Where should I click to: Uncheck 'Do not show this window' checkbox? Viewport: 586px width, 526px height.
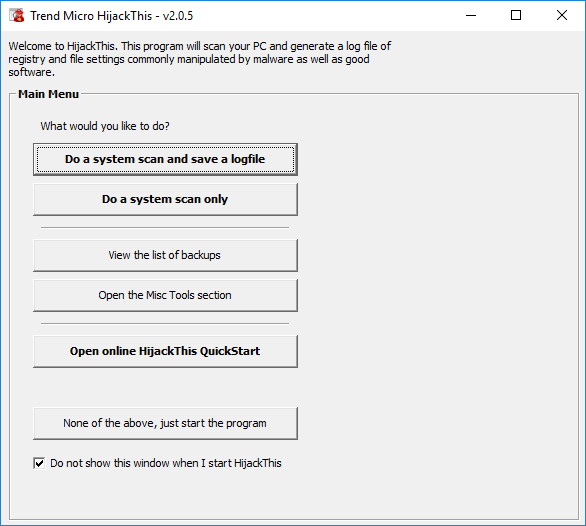pyautogui.click(x=39, y=463)
